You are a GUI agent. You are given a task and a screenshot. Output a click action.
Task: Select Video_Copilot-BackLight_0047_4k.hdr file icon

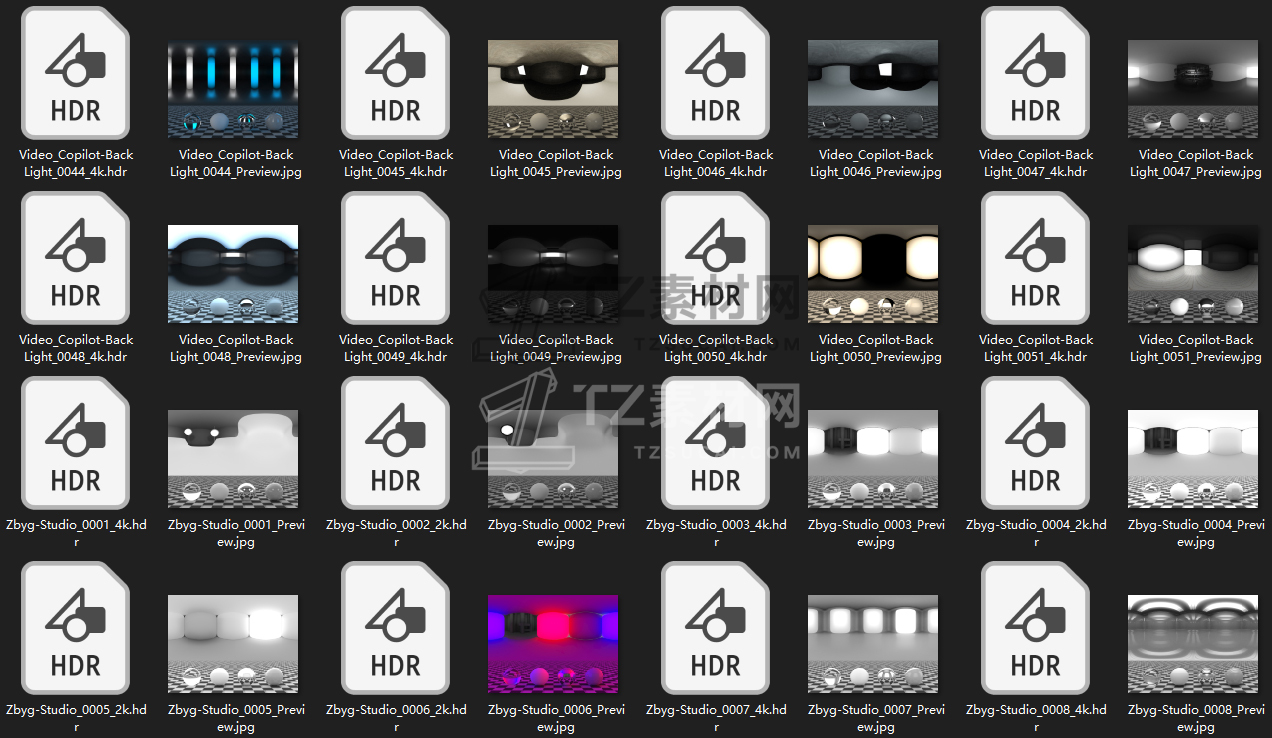coord(1036,73)
